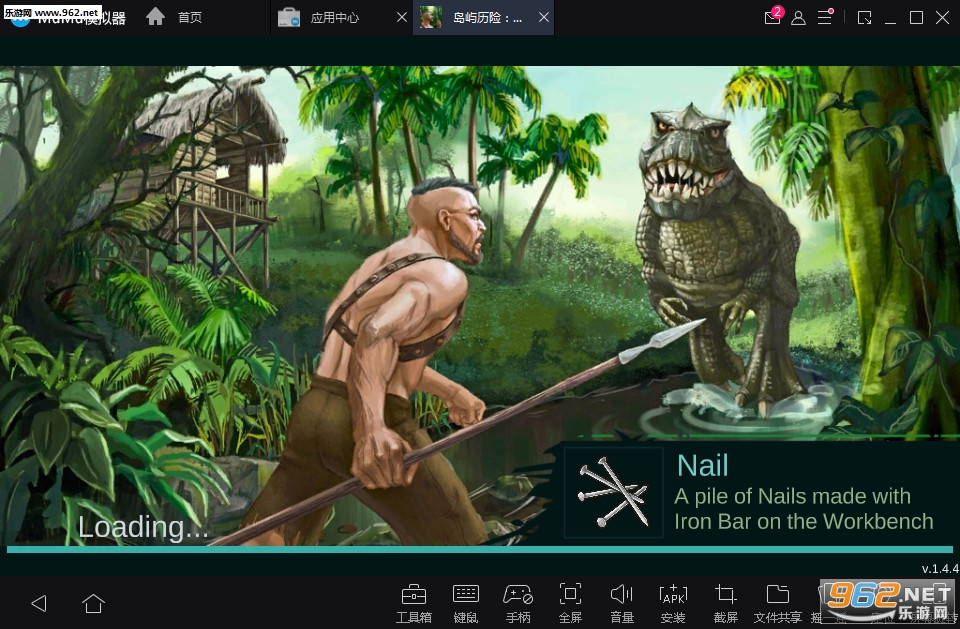This screenshot has height=629, width=960.
Task: Click the teal loading progress bar
Action: tap(480, 549)
